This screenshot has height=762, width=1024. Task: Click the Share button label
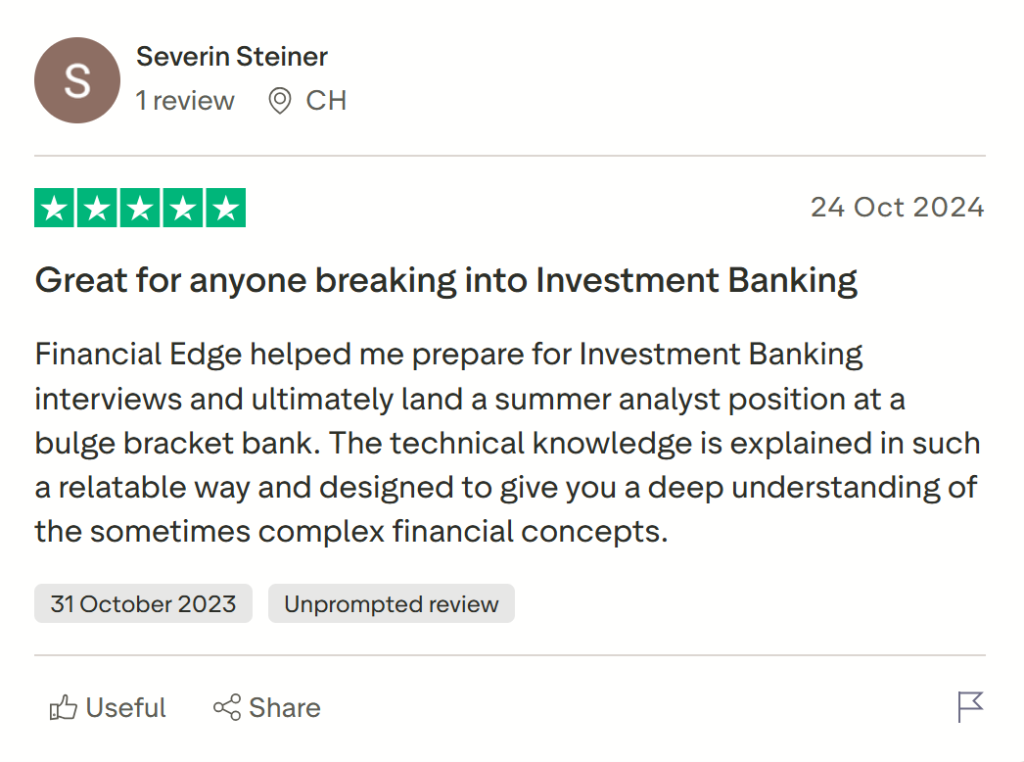(x=285, y=708)
